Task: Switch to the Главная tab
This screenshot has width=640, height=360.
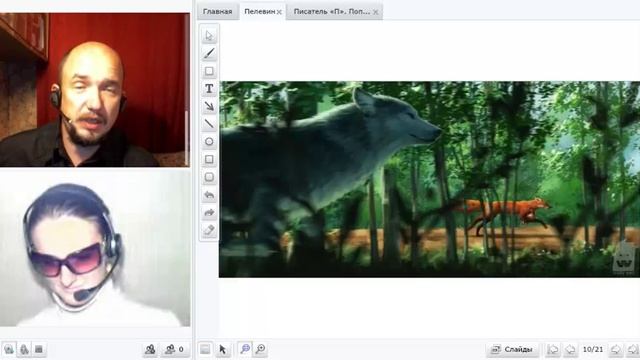Action: (218, 11)
